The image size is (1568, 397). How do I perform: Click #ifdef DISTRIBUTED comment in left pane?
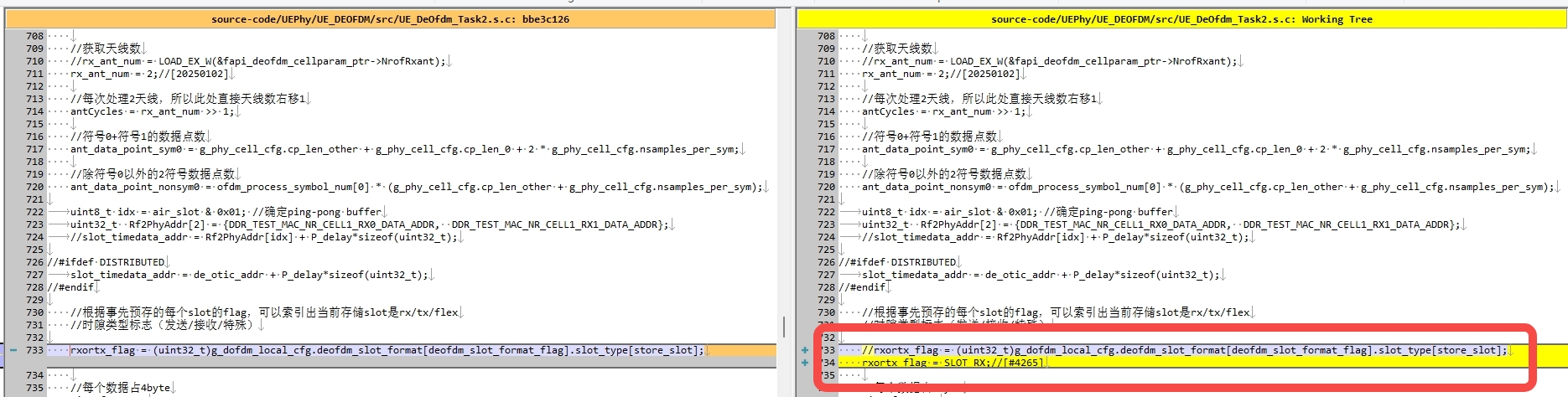106,262
